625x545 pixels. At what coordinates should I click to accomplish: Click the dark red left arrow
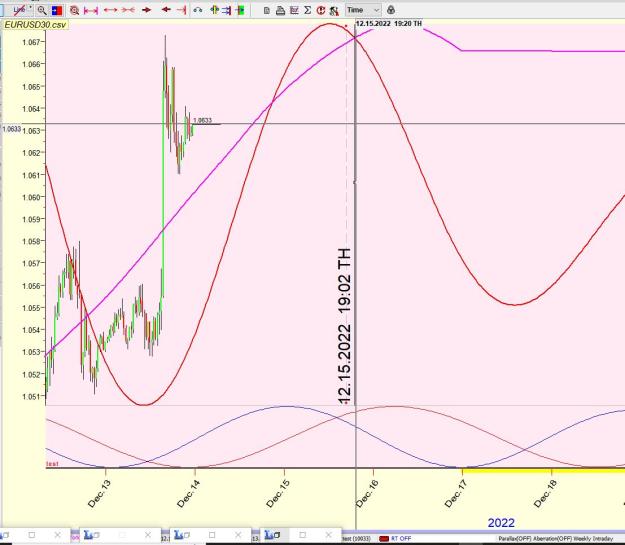[166, 10]
